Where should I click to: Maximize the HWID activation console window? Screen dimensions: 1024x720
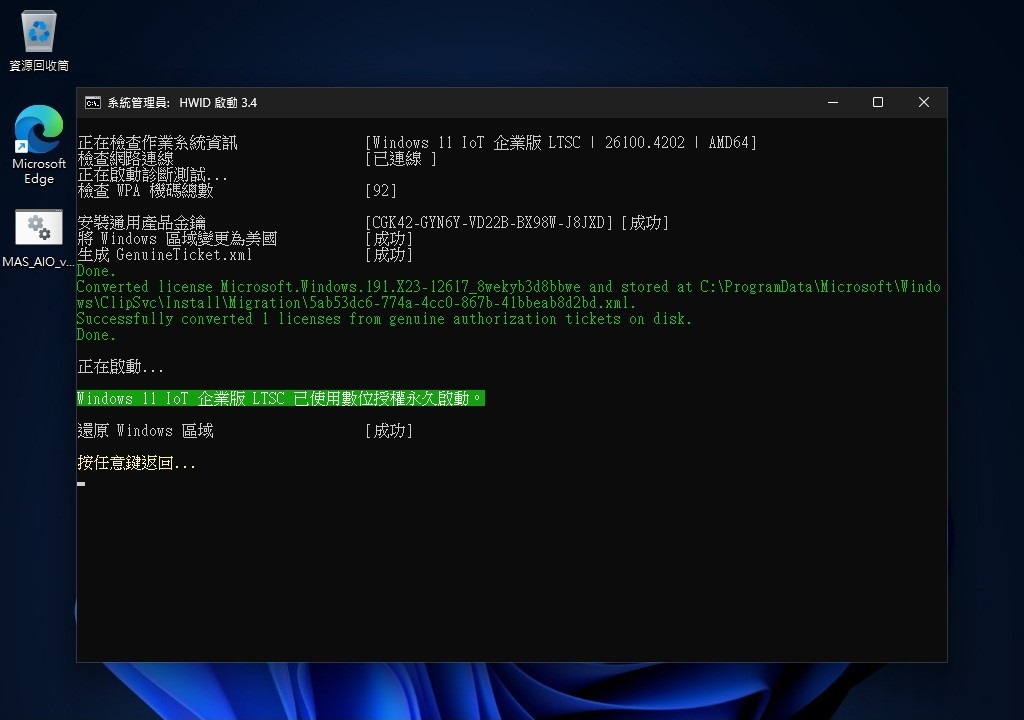tap(878, 103)
